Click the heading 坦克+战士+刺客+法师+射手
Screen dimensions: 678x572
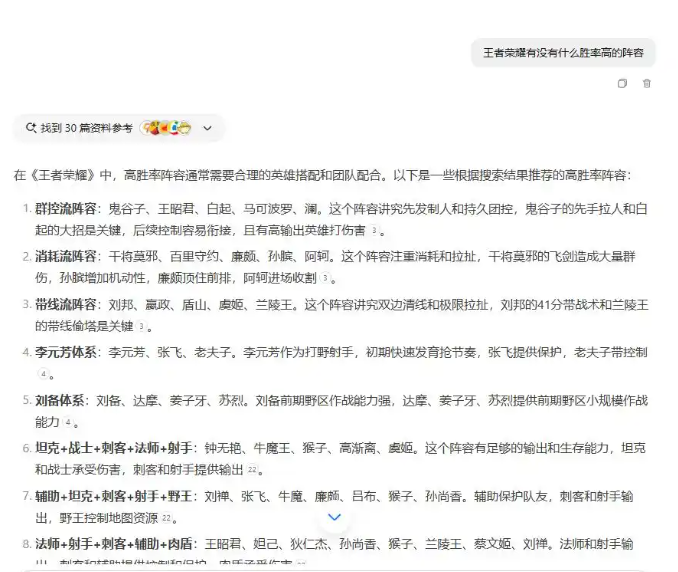[114, 448]
